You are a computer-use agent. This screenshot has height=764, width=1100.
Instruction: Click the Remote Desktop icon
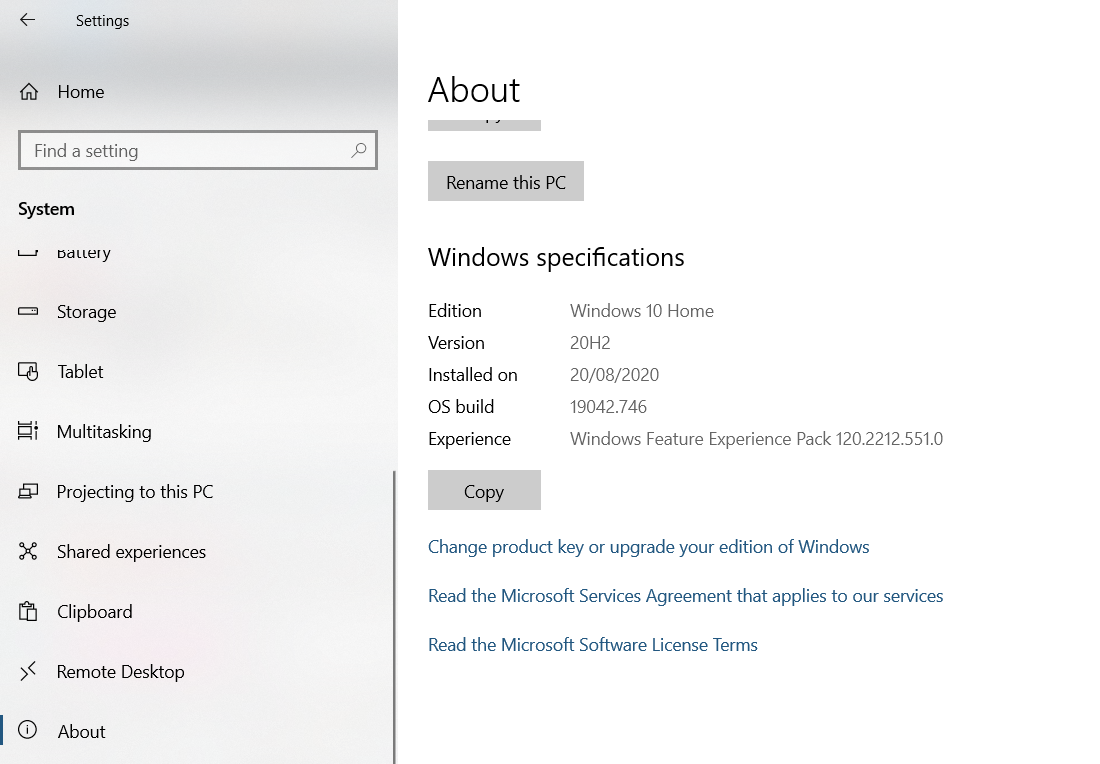click(28, 671)
